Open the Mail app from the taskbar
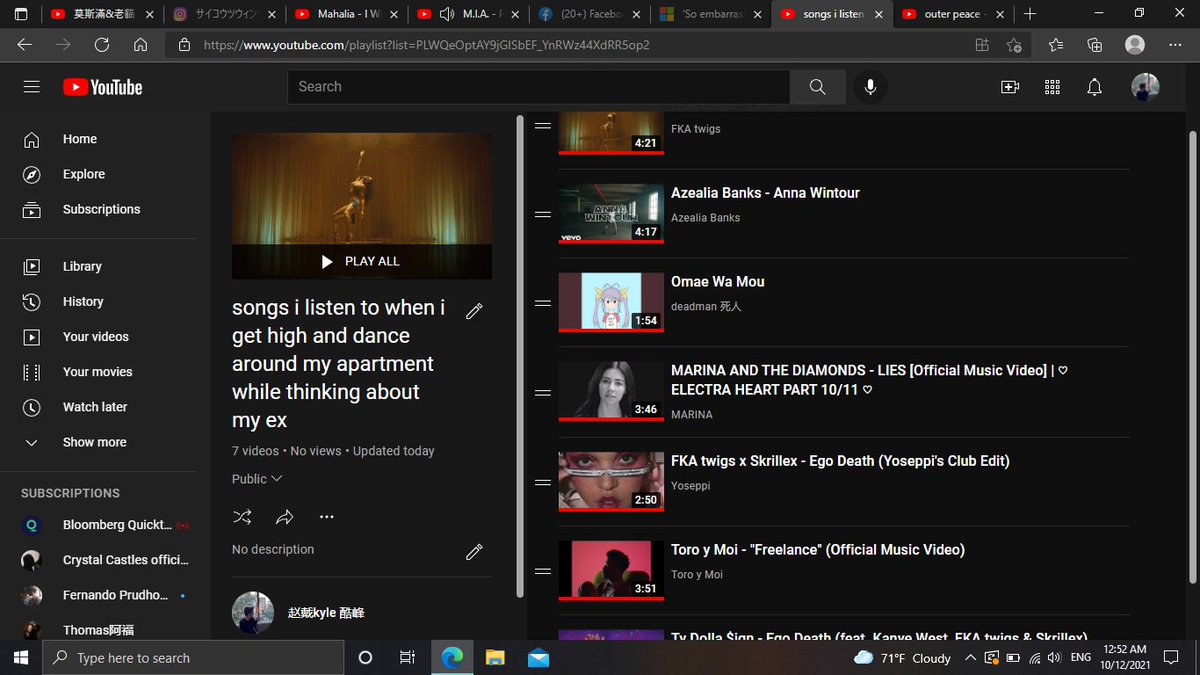The width and height of the screenshot is (1200, 675). [539, 657]
